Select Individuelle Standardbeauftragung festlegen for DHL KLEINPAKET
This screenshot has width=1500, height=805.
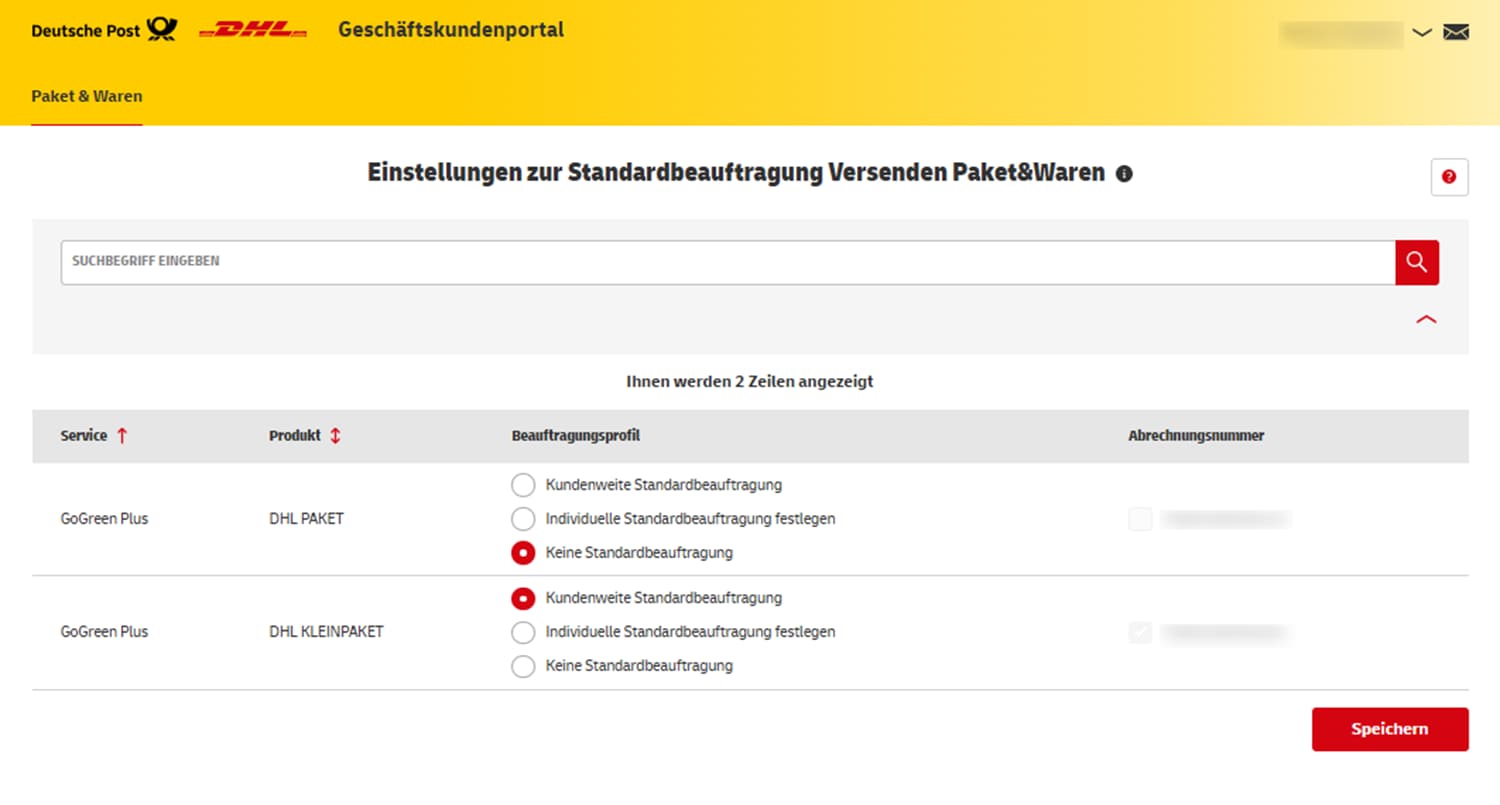click(523, 632)
